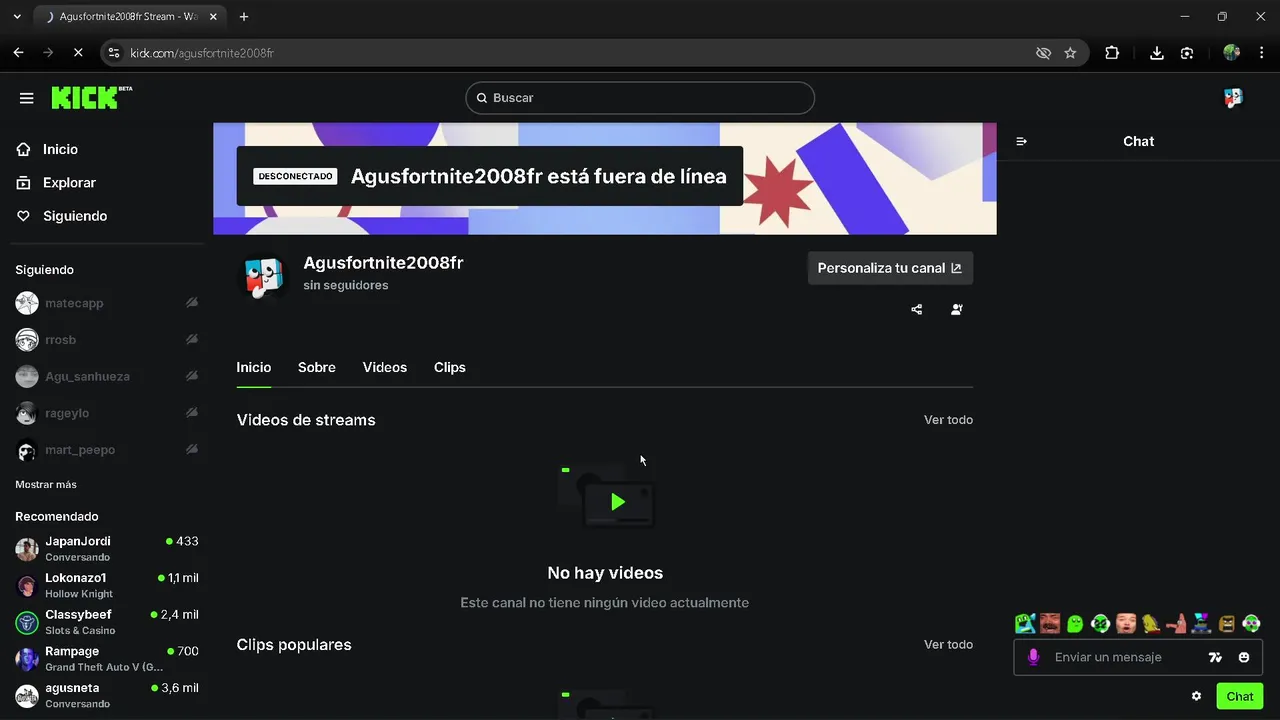Go back with browser back arrow
The image size is (1280, 720).
pos(18,53)
